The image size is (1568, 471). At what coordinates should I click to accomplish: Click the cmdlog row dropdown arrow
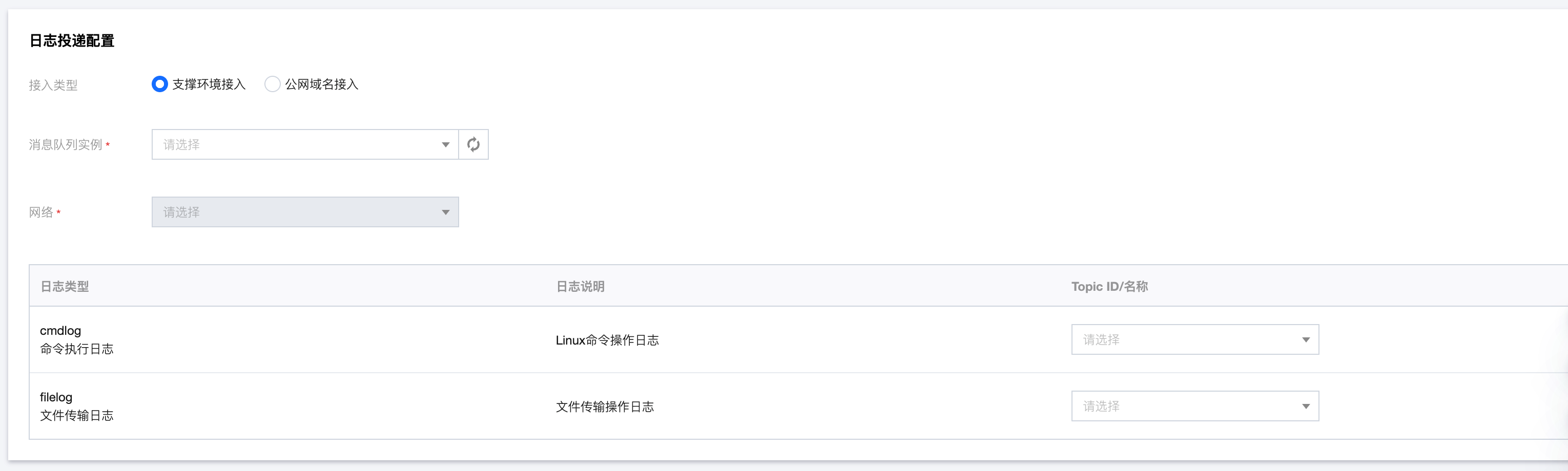[x=1306, y=339]
